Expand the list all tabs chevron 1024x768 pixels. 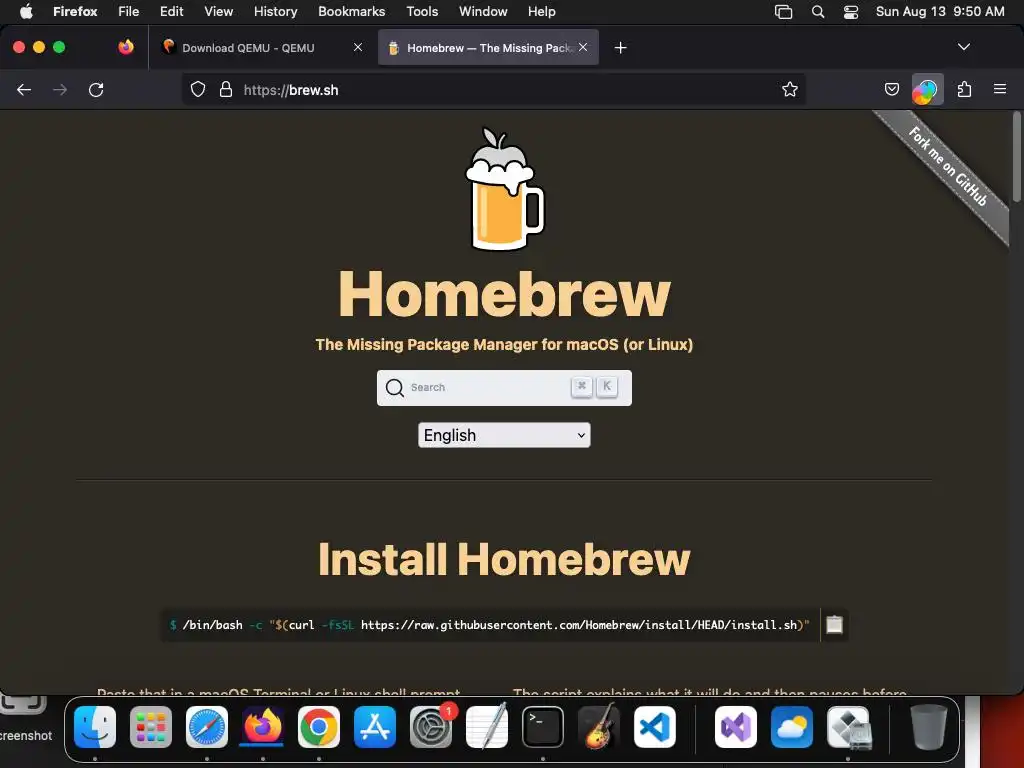click(964, 47)
